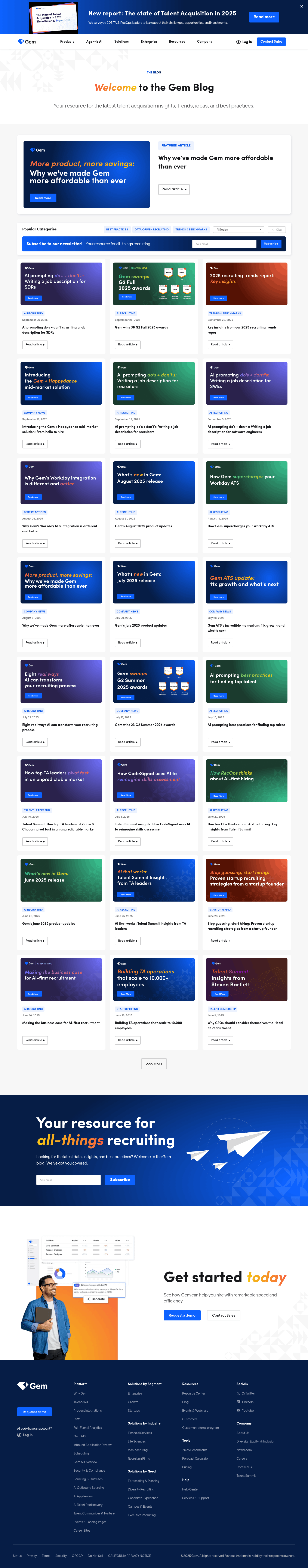Filter by Data-Driven Recruiting category
The height and width of the screenshot is (1568, 308).
(x=151, y=230)
